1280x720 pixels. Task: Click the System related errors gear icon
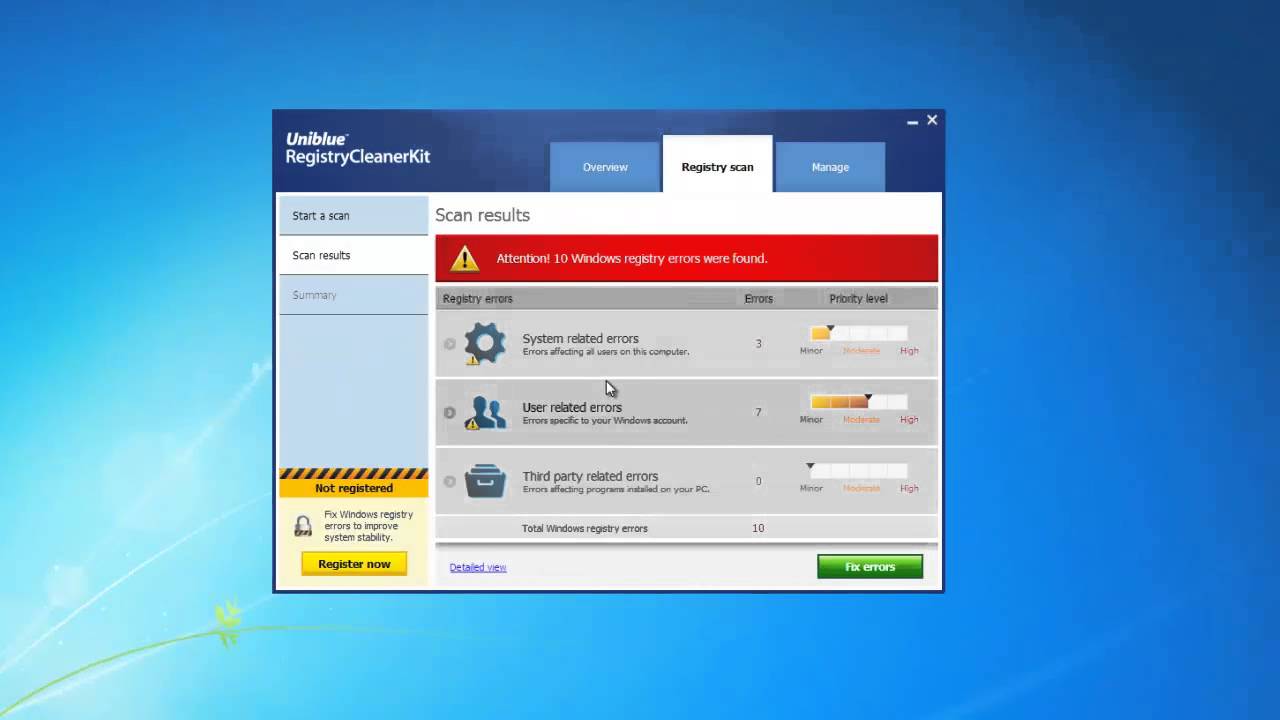point(485,343)
